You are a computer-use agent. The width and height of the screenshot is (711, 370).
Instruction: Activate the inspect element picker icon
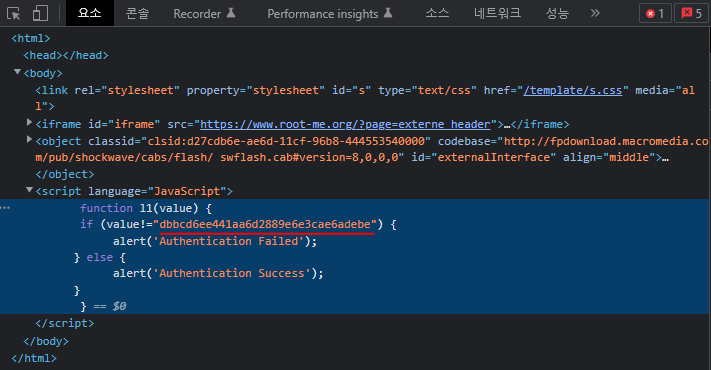click(14, 14)
